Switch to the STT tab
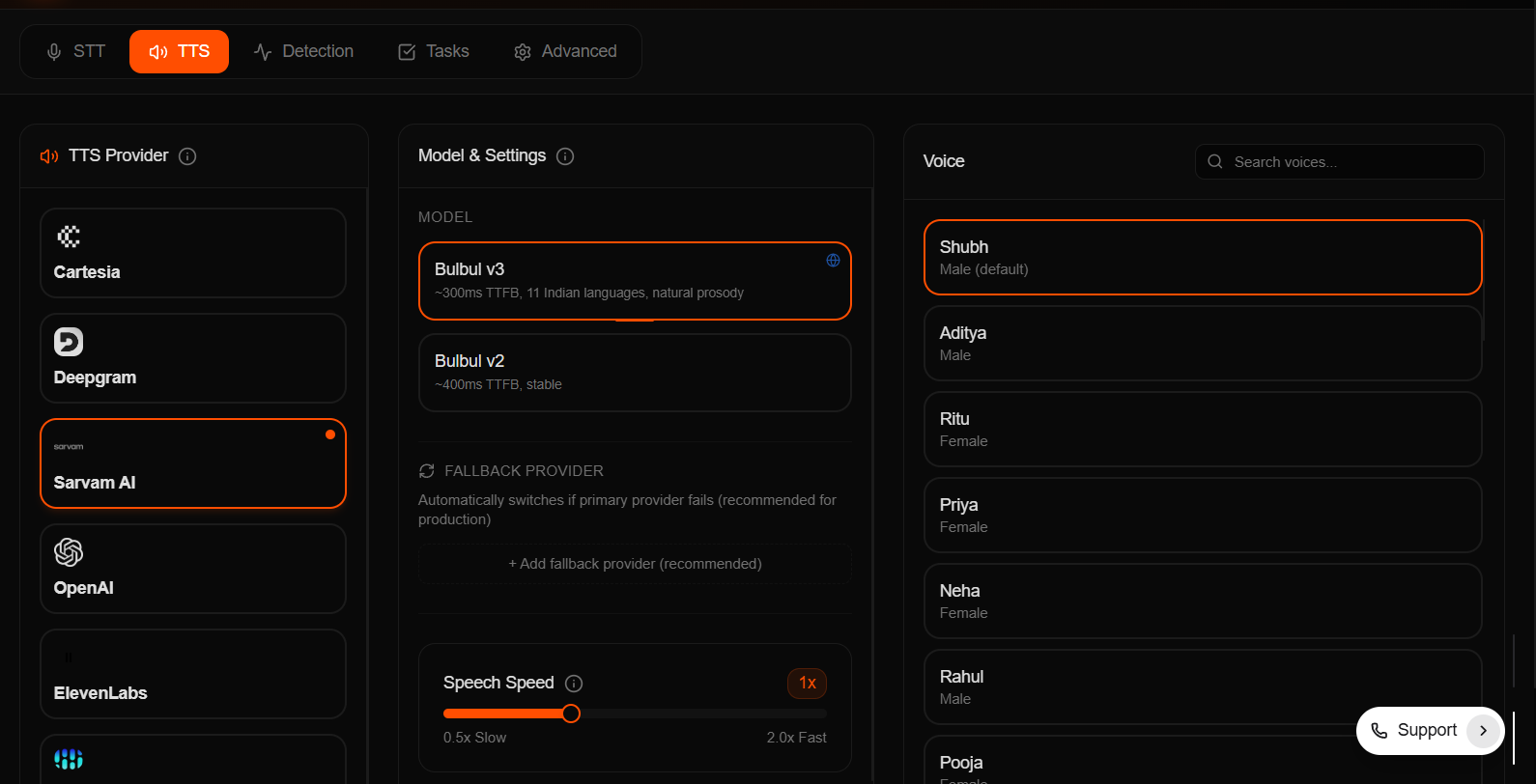1536x784 pixels. 75,51
